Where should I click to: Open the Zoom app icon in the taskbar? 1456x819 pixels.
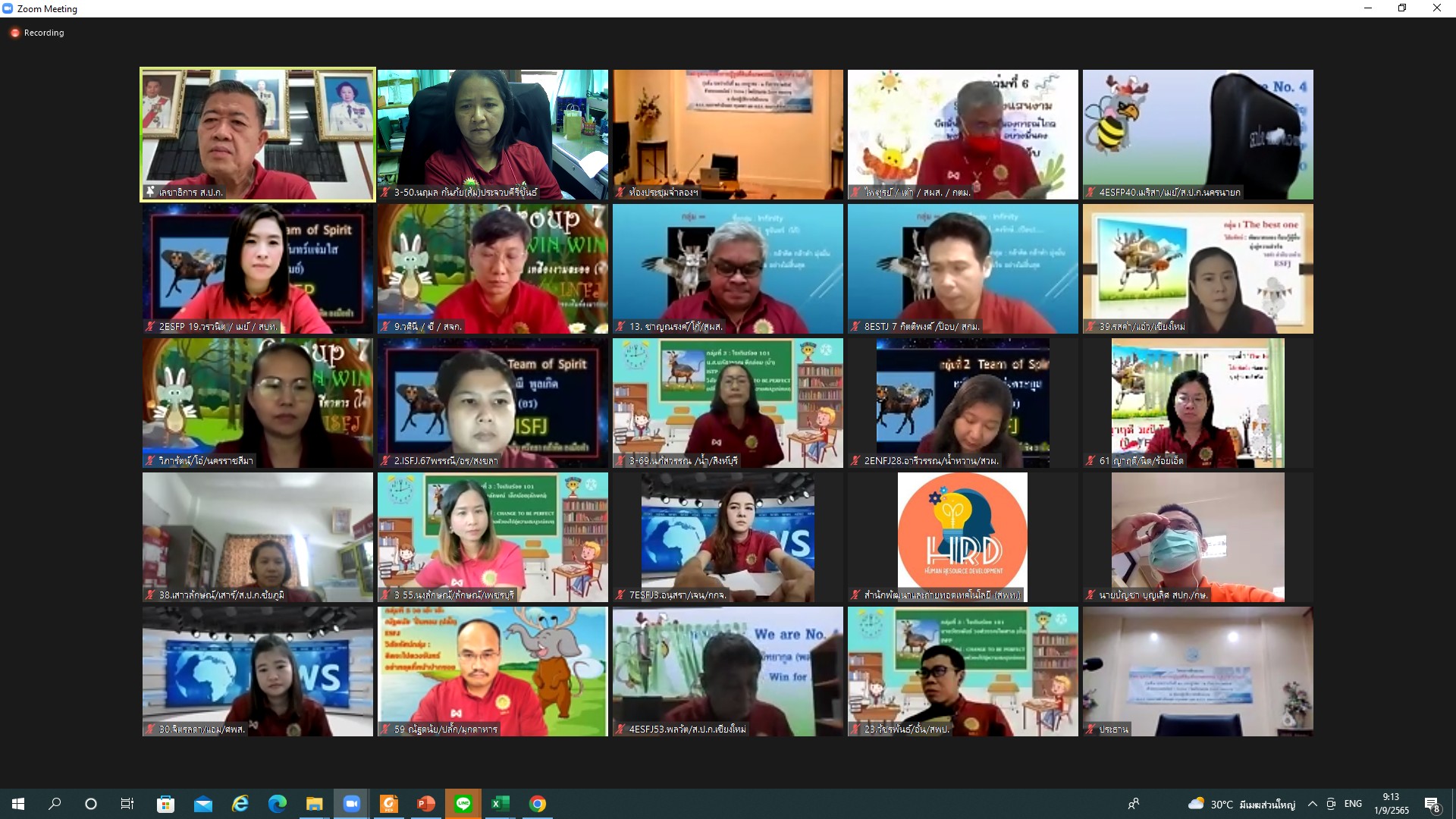tap(351, 804)
